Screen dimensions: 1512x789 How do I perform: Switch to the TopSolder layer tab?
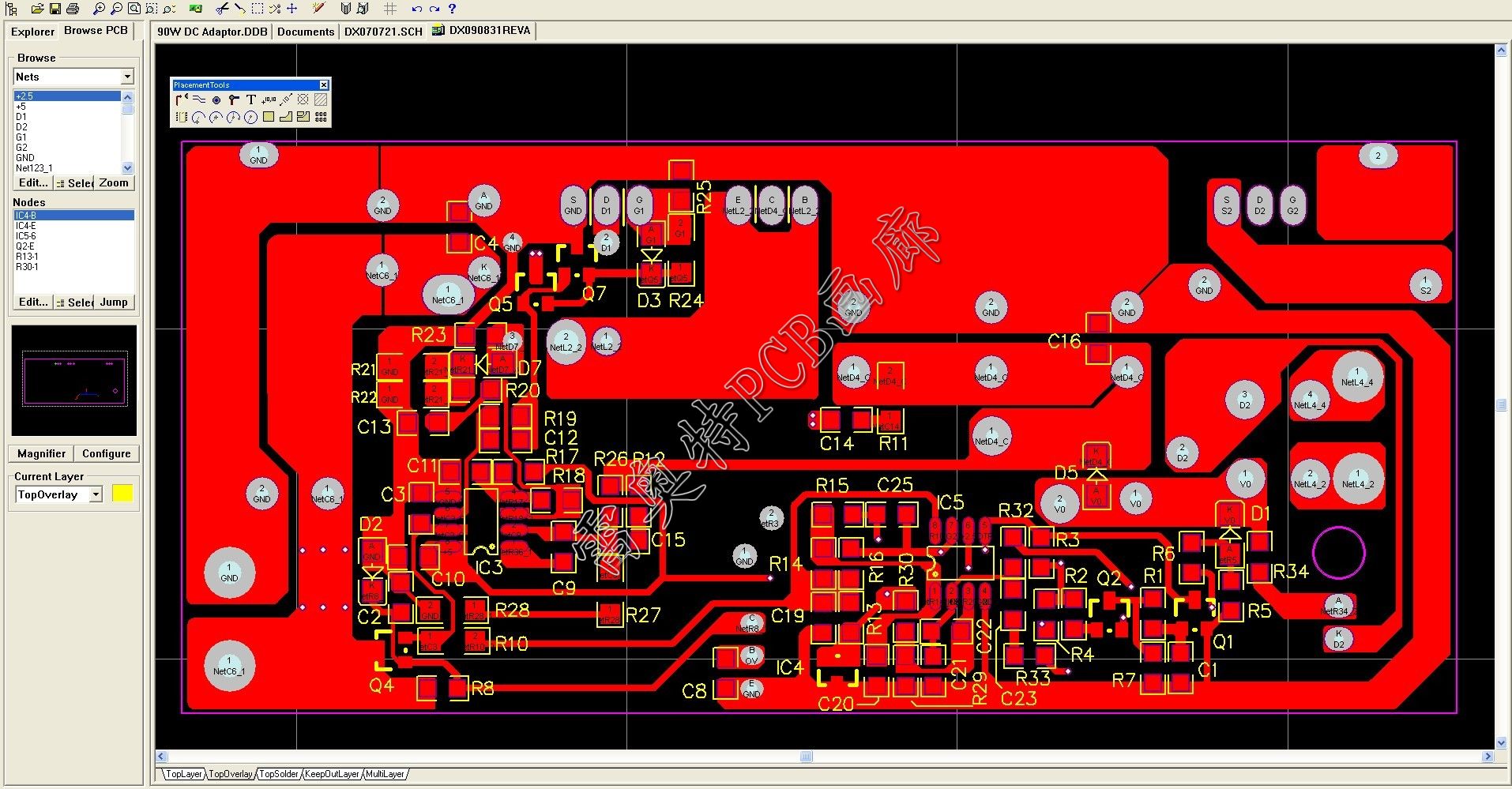pos(279,774)
